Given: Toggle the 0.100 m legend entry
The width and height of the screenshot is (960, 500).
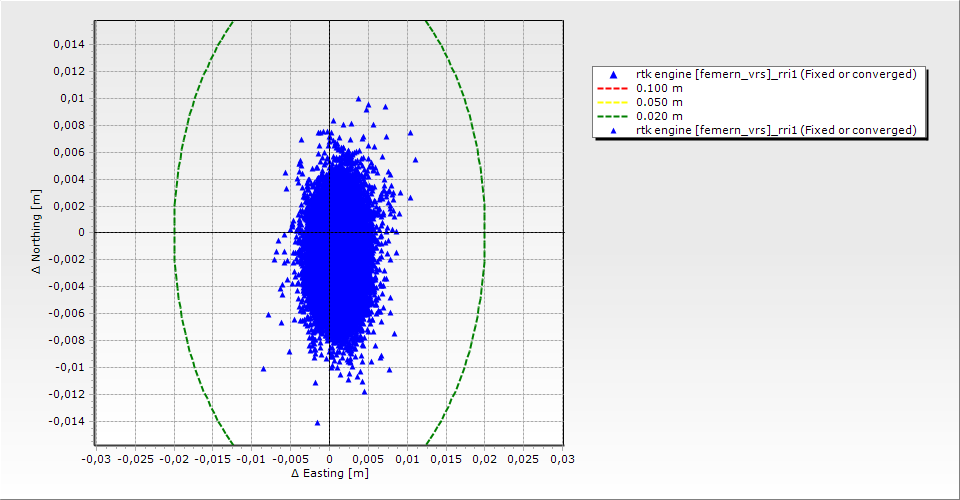Looking at the screenshot, I should [x=659, y=88].
